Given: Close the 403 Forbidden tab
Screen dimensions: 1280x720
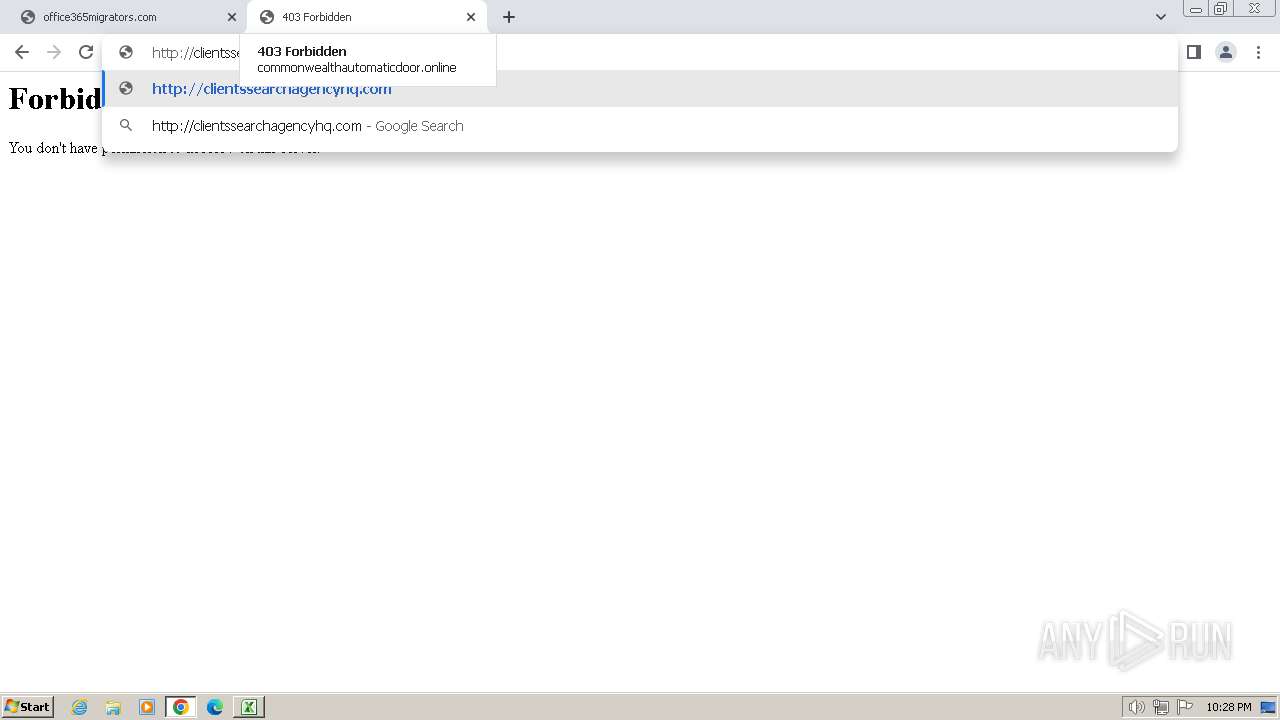Looking at the screenshot, I should pyautogui.click(x=471, y=17).
